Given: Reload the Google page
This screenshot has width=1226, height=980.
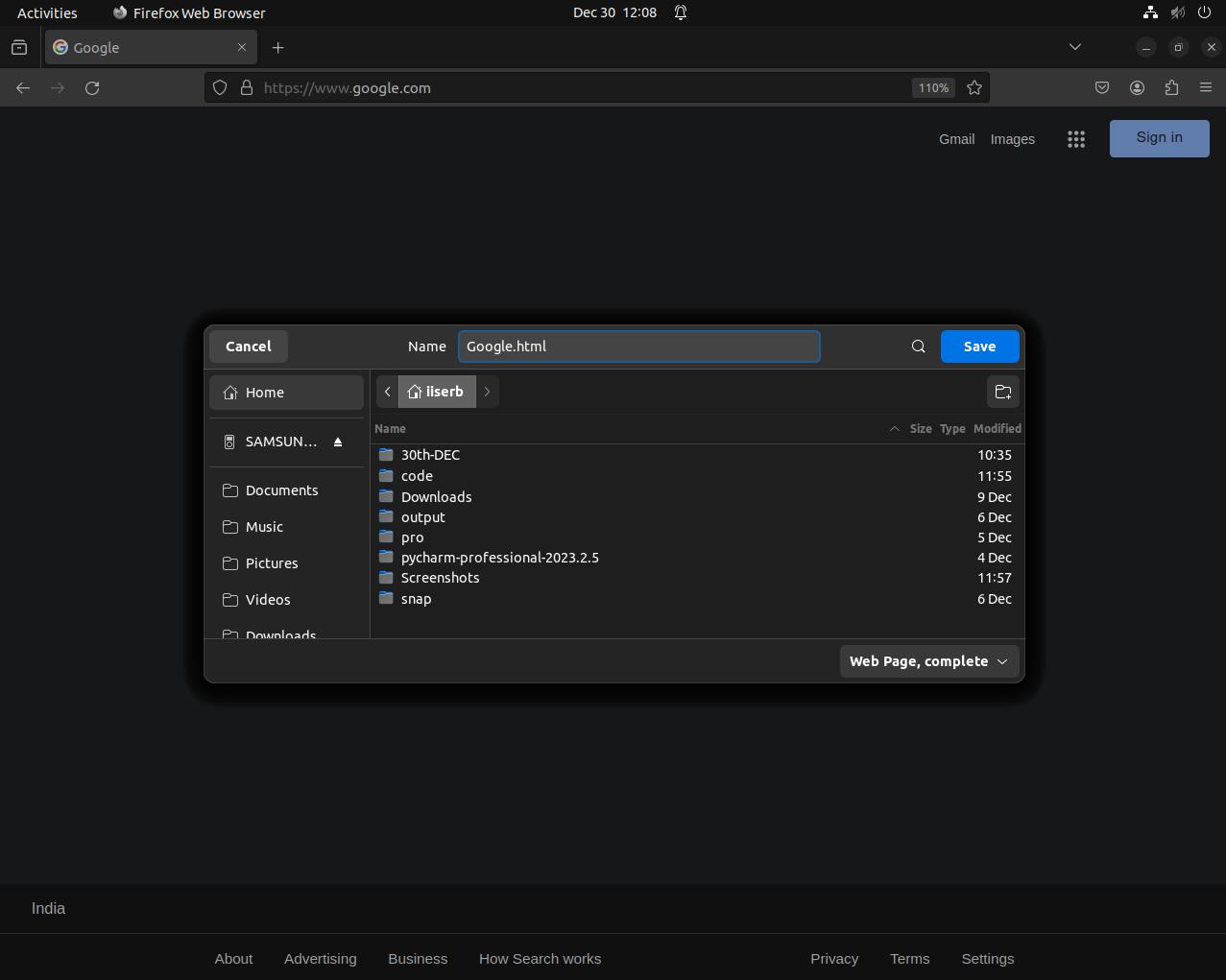Looking at the screenshot, I should (92, 87).
